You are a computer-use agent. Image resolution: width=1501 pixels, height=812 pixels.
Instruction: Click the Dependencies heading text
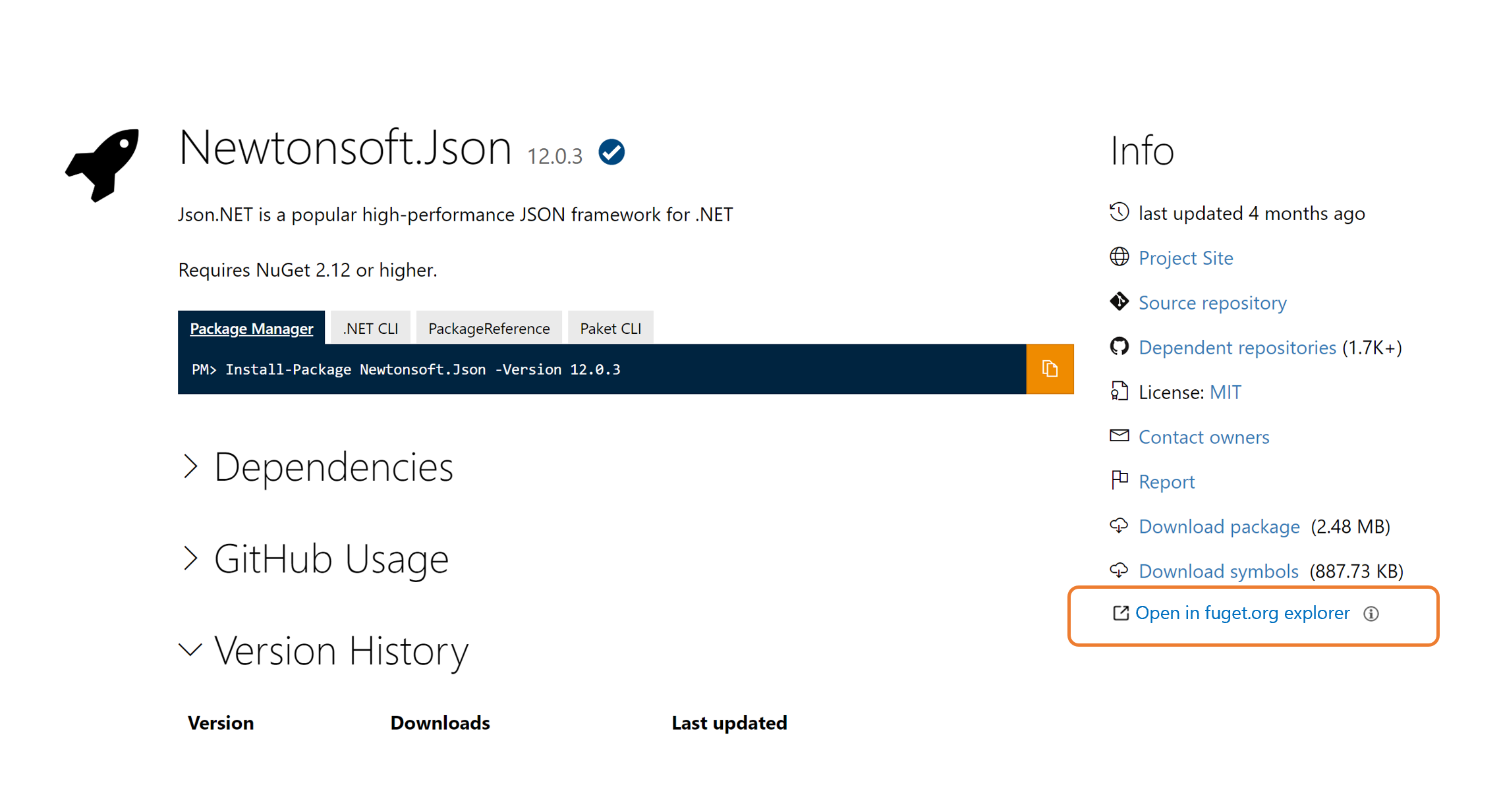[x=333, y=467]
